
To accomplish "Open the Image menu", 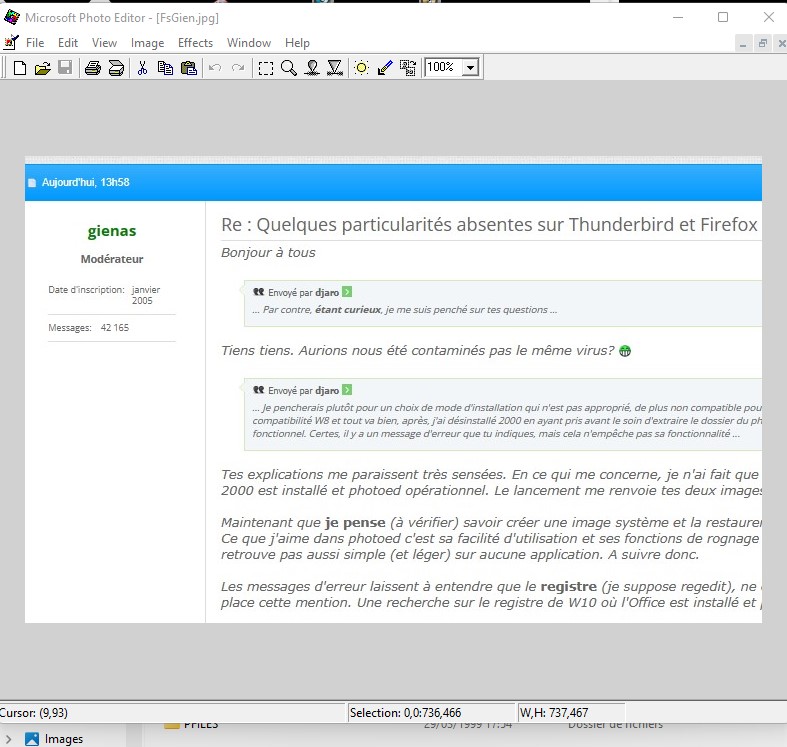I will (x=148, y=43).
